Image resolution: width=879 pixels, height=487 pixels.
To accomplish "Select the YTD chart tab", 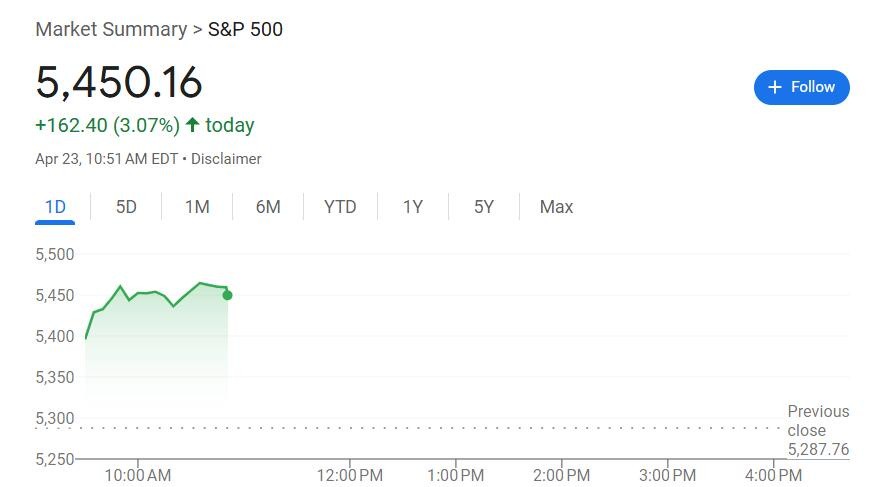I will click(340, 207).
